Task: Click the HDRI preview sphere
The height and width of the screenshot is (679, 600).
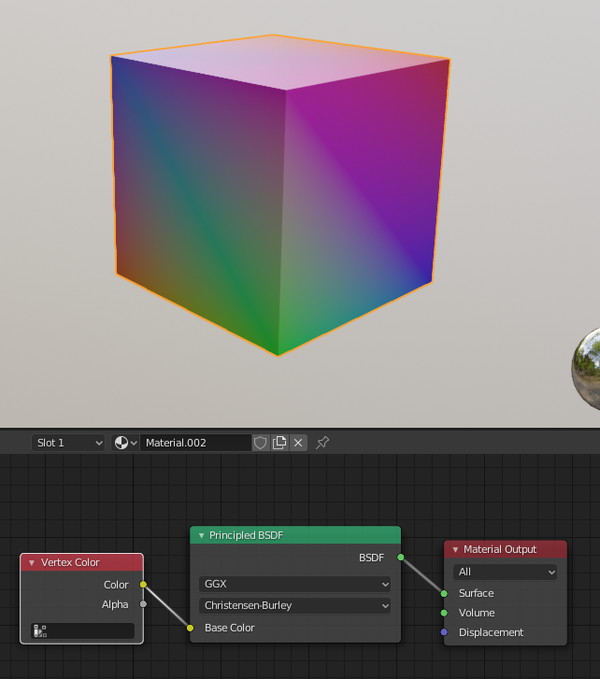Action: (x=587, y=369)
